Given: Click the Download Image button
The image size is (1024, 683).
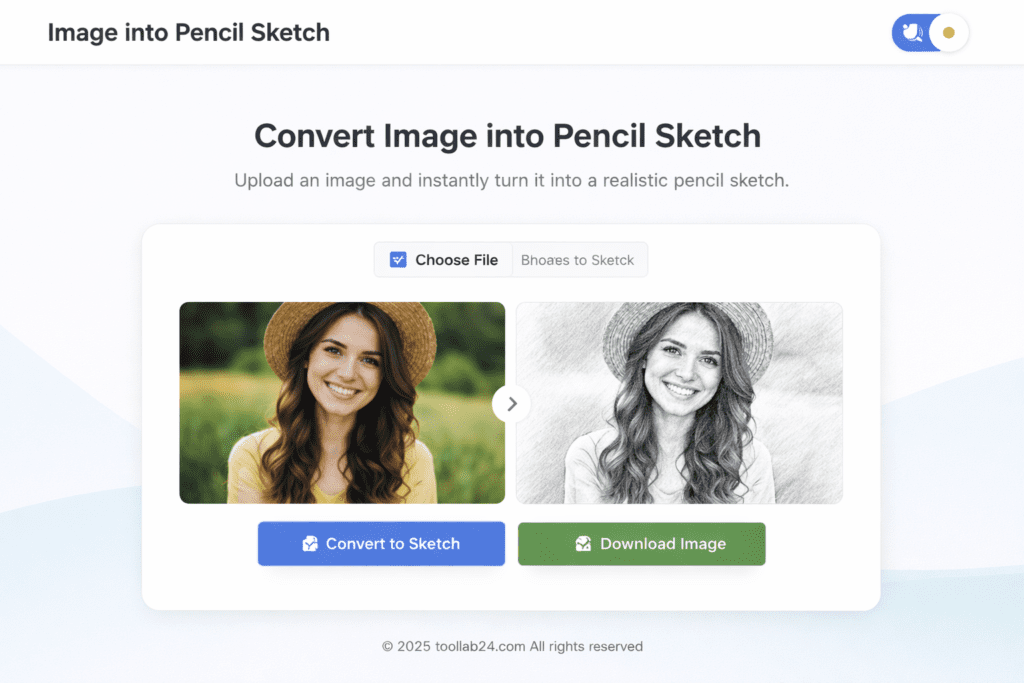Looking at the screenshot, I should [641, 543].
